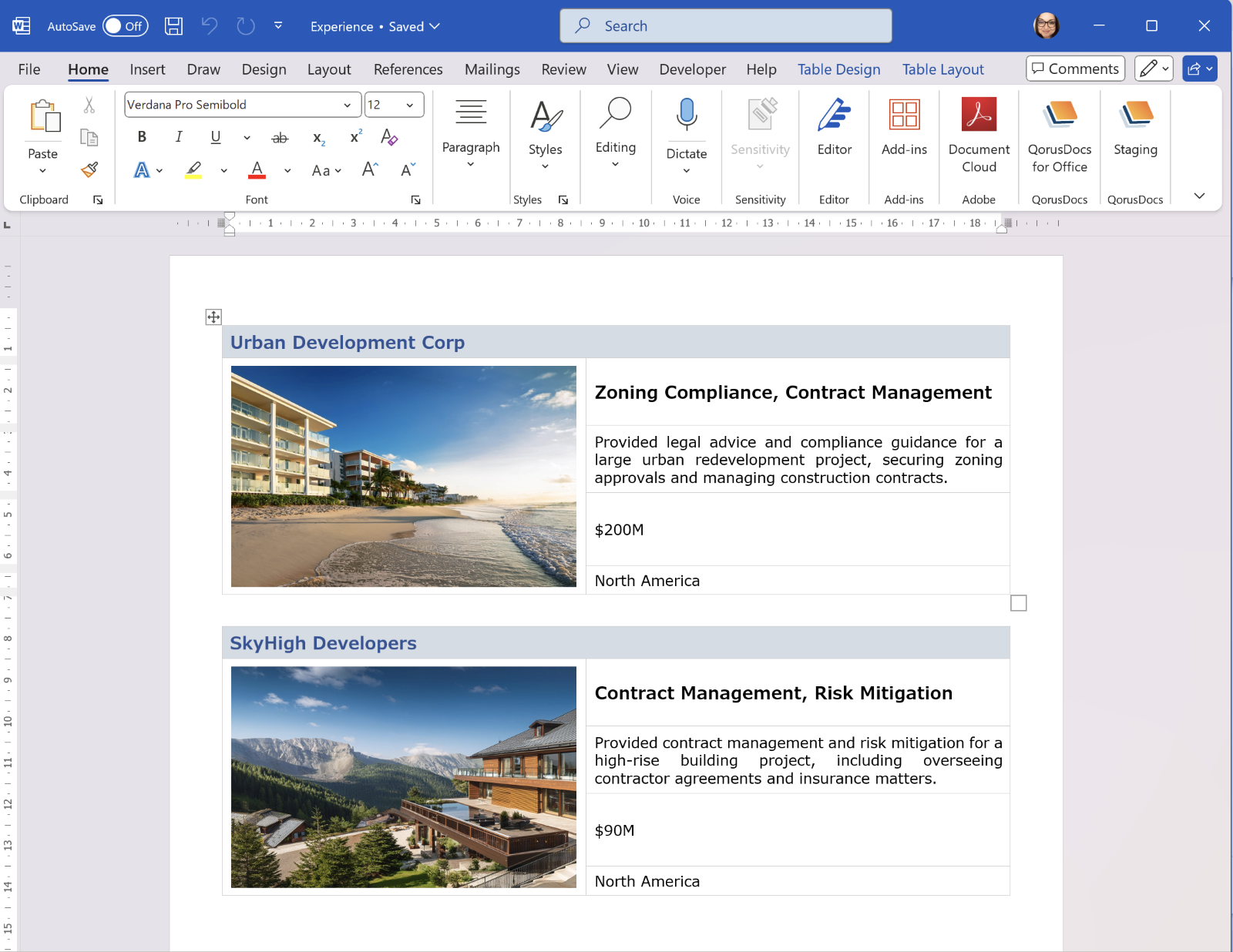Image resolution: width=1233 pixels, height=952 pixels.
Task: Click the tab selector at ruler corner
Action: coord(8,225)
